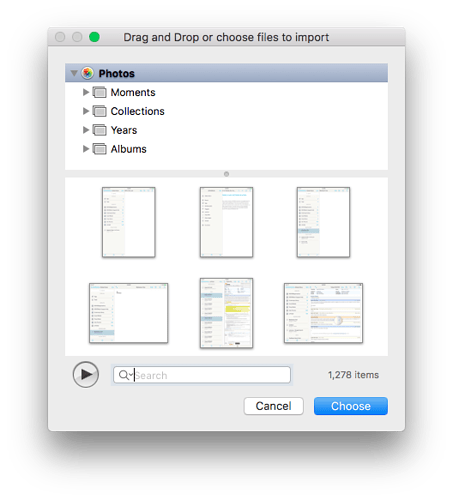Select the first thumbnail in top row

pos(129,222)
